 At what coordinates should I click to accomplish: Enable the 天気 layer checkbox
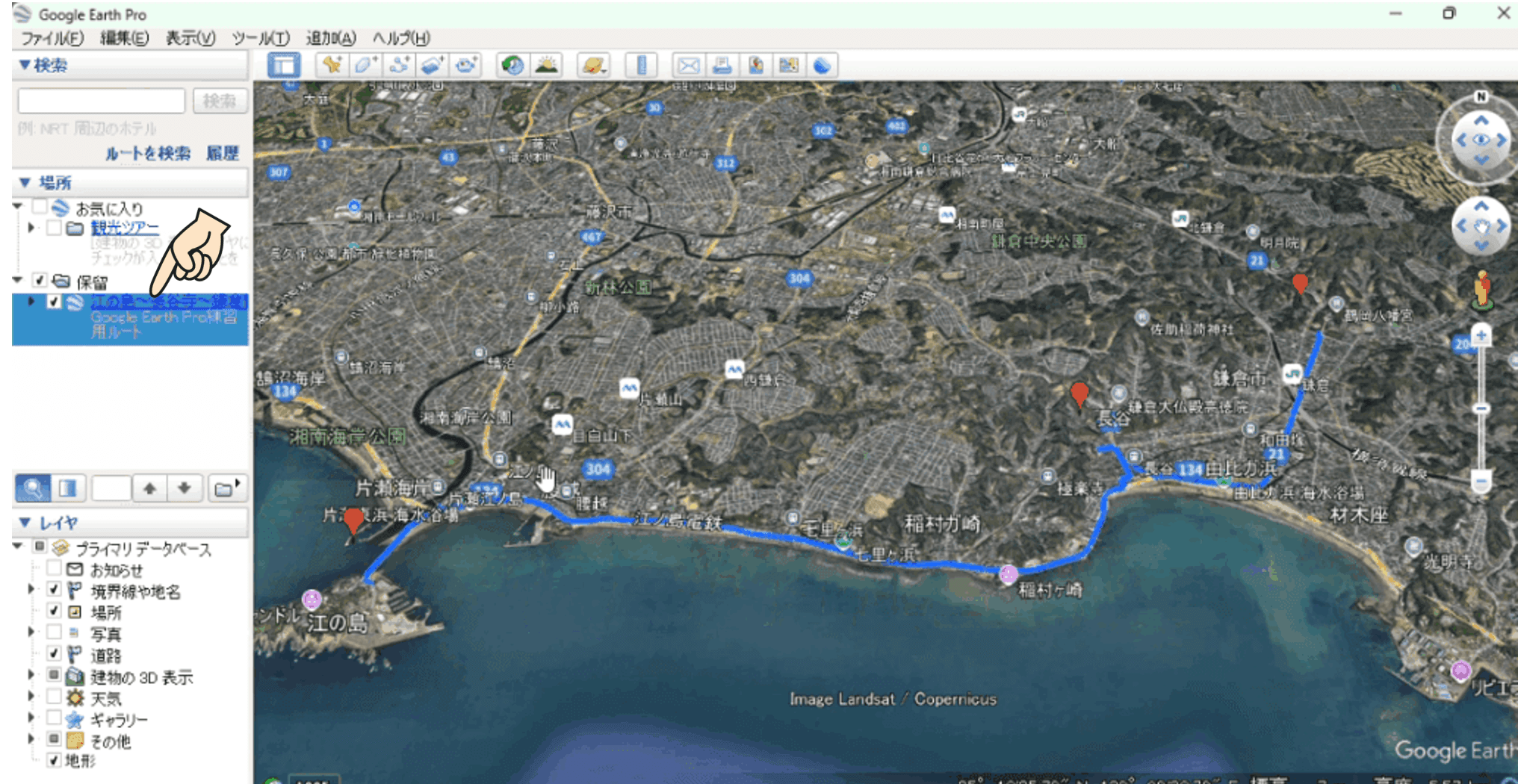click(54, 697)
